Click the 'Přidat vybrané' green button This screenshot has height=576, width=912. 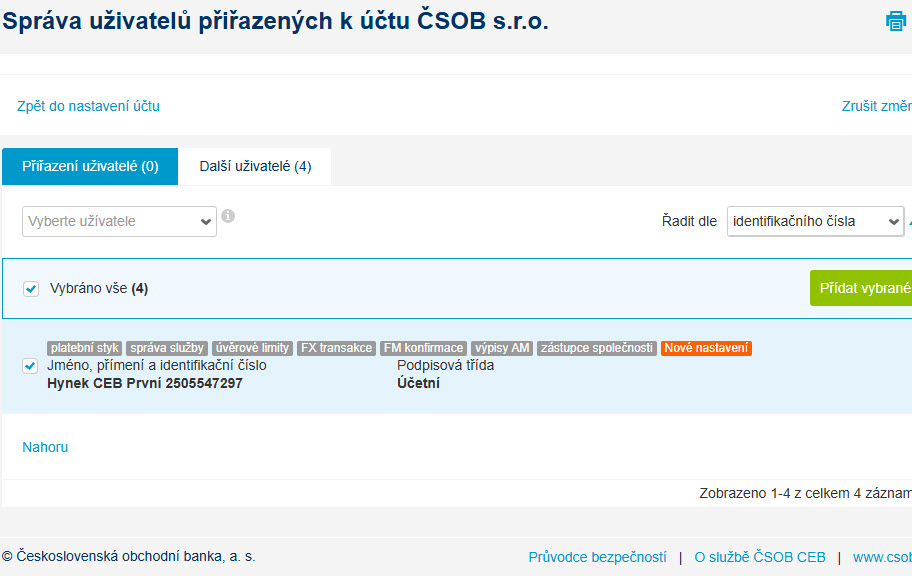861,288
